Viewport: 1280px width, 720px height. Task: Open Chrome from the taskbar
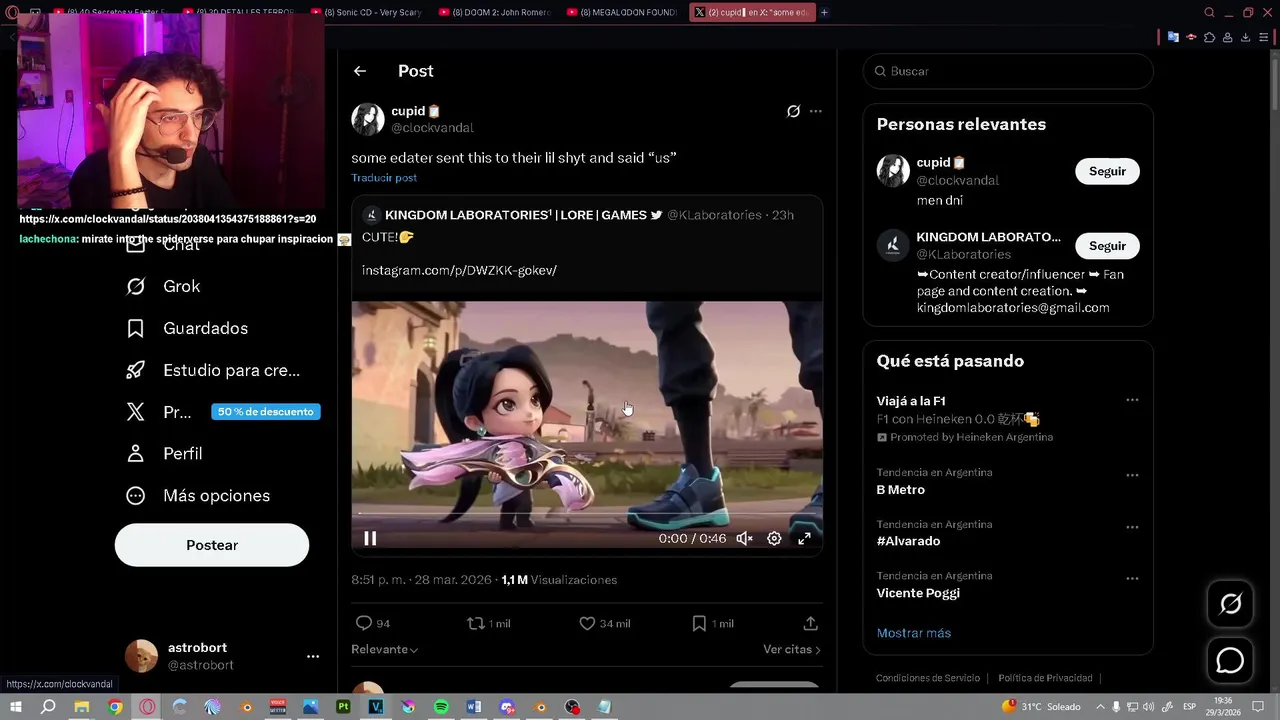click(115, 707)
